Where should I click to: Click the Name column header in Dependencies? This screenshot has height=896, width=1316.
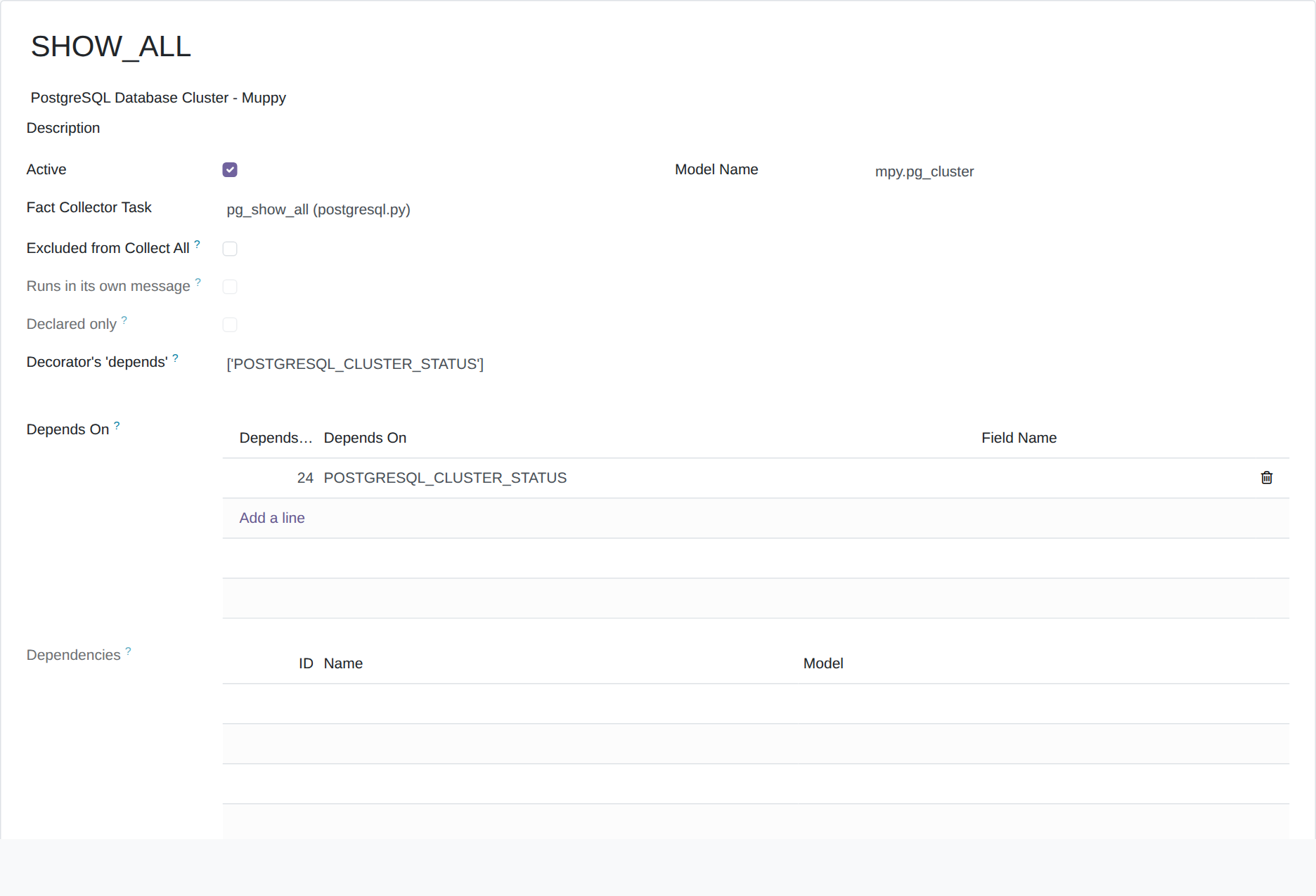[343, 663]
